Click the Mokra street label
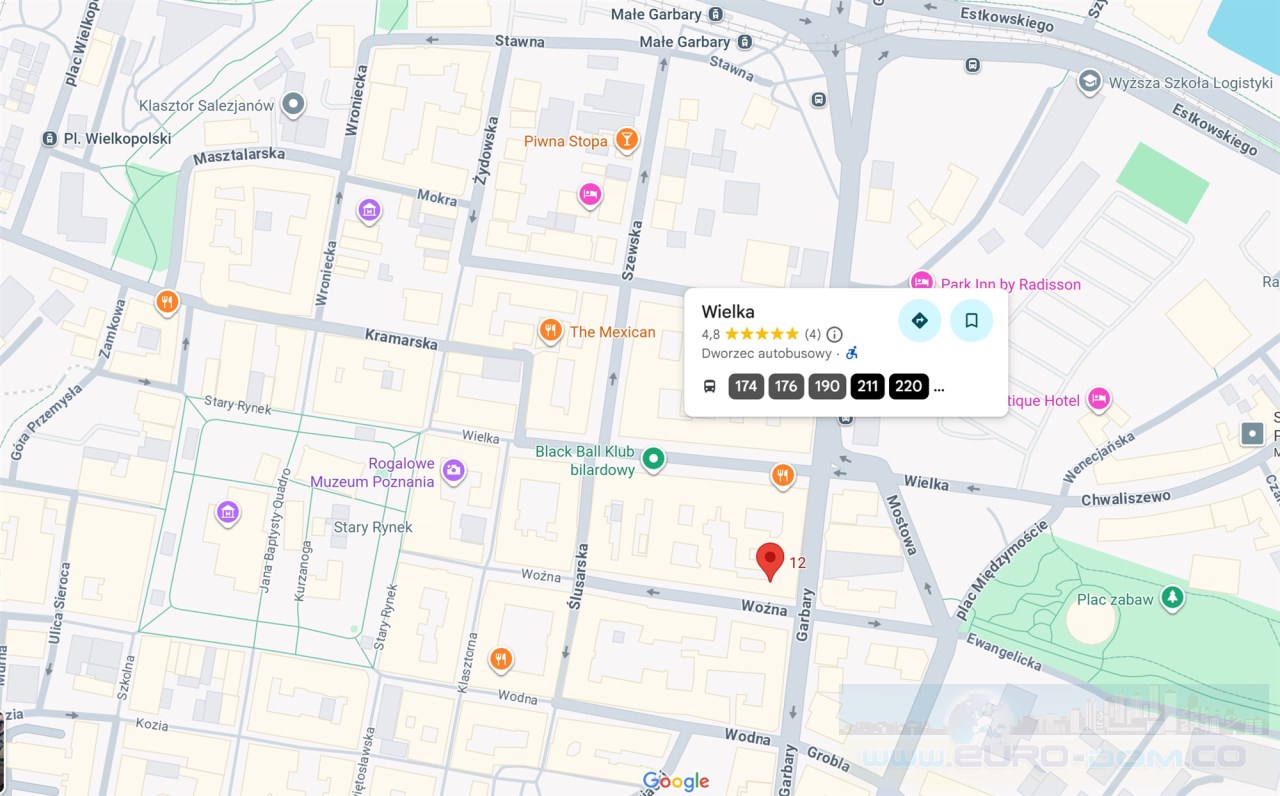The width and height of the screenshot is (1280, 796). (x=437, y=197)
